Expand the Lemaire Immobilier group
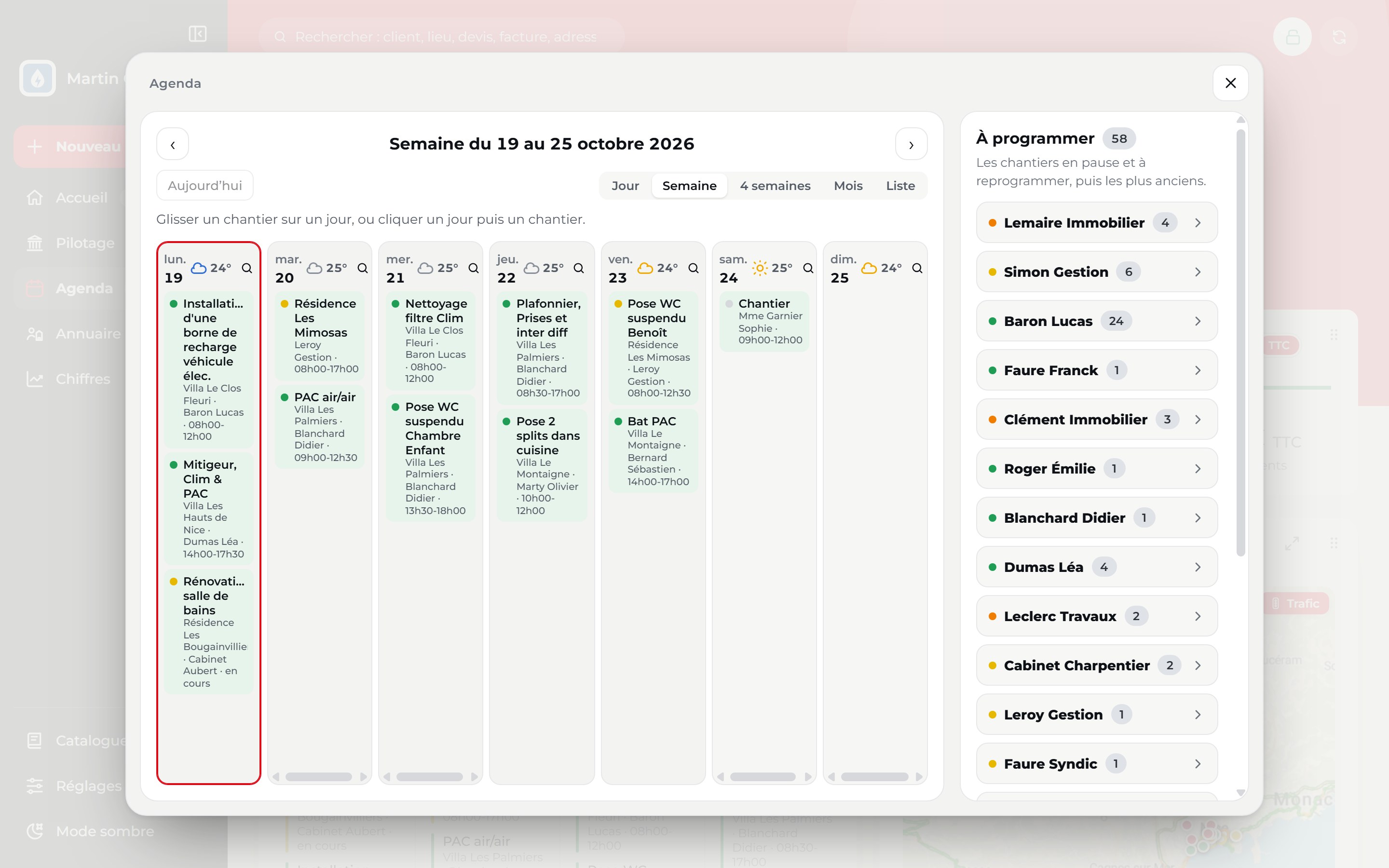Image resolution: width=1389 pixels, height=868 pixels. click(1097, 223)
